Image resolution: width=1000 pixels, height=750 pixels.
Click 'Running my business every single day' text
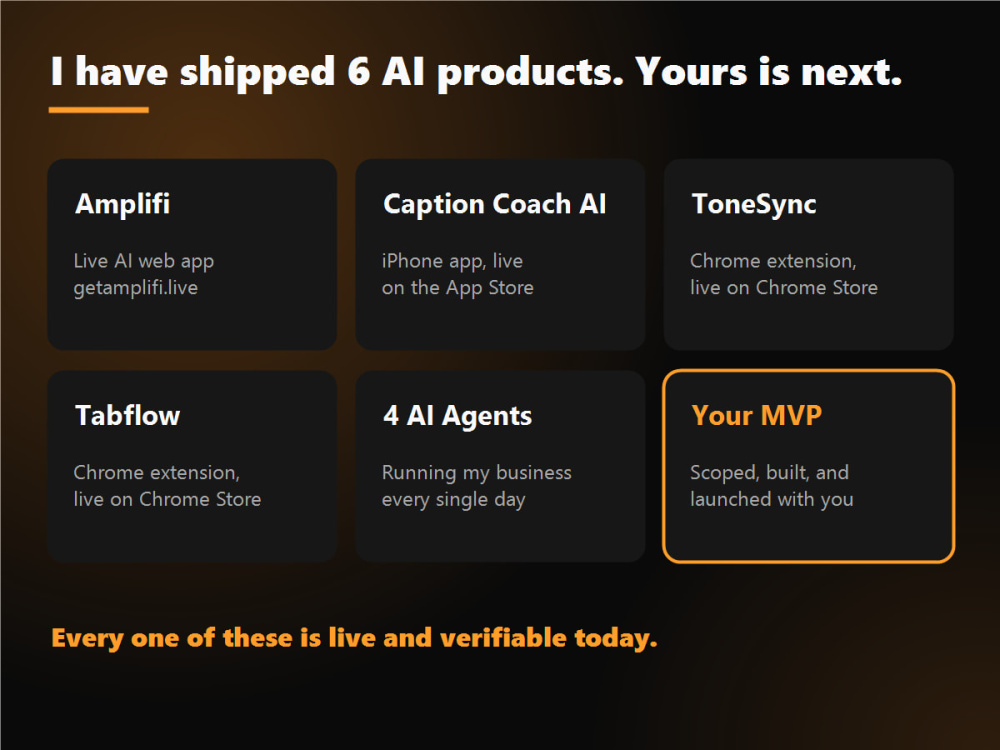click(476, 486)
